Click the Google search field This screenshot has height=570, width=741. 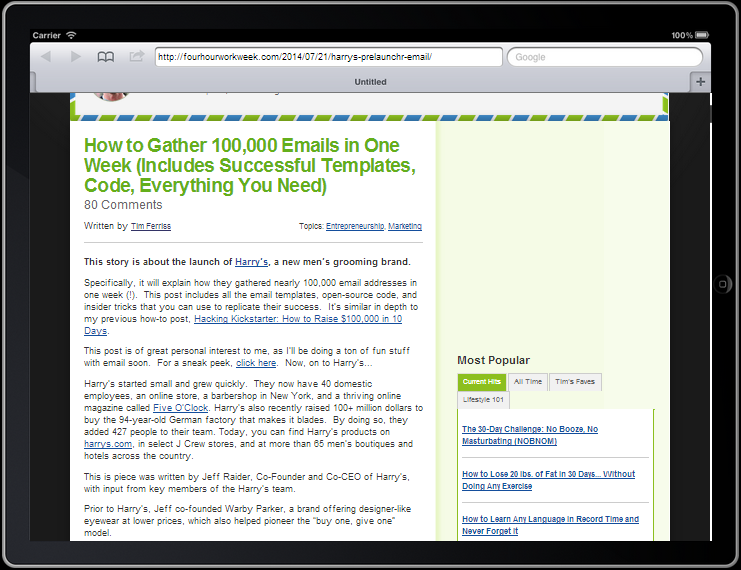604,57
